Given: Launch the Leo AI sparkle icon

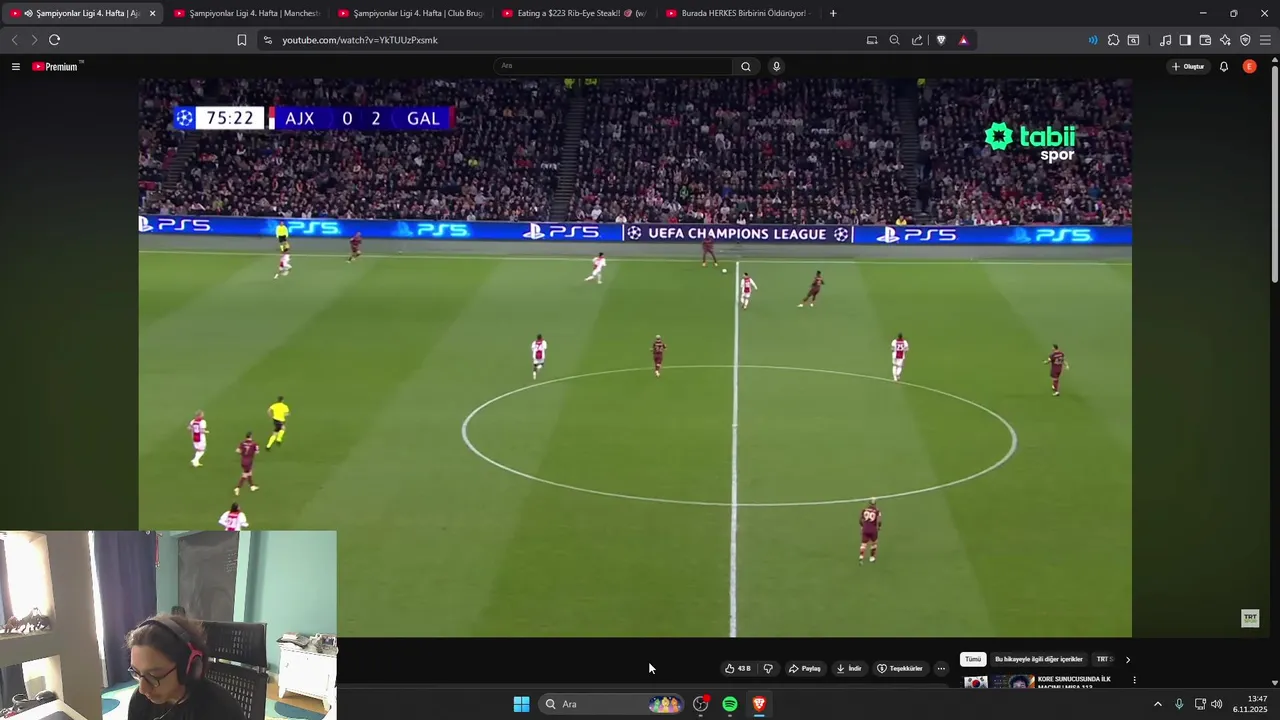Looking at the screenshot, I should click(1225, 40).
